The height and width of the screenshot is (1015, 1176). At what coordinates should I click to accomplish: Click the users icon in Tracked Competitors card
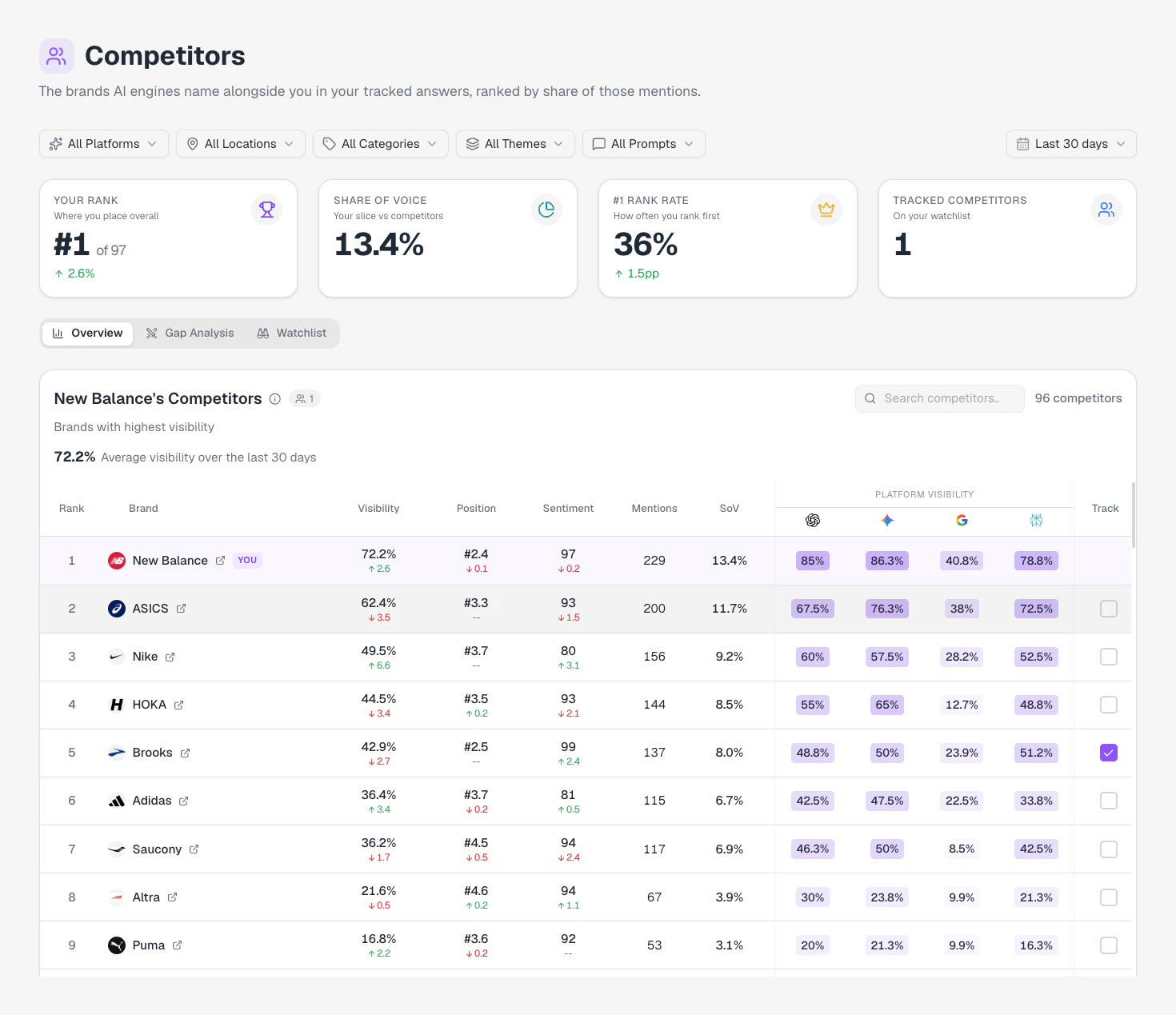point(1106,210)
